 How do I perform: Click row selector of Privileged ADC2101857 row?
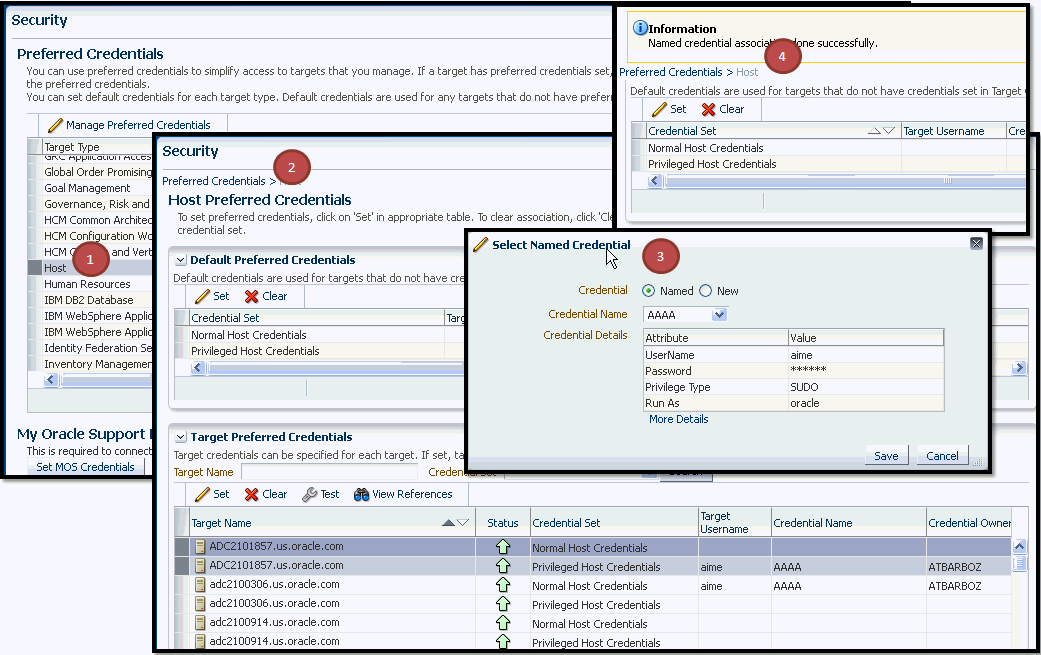182,566
